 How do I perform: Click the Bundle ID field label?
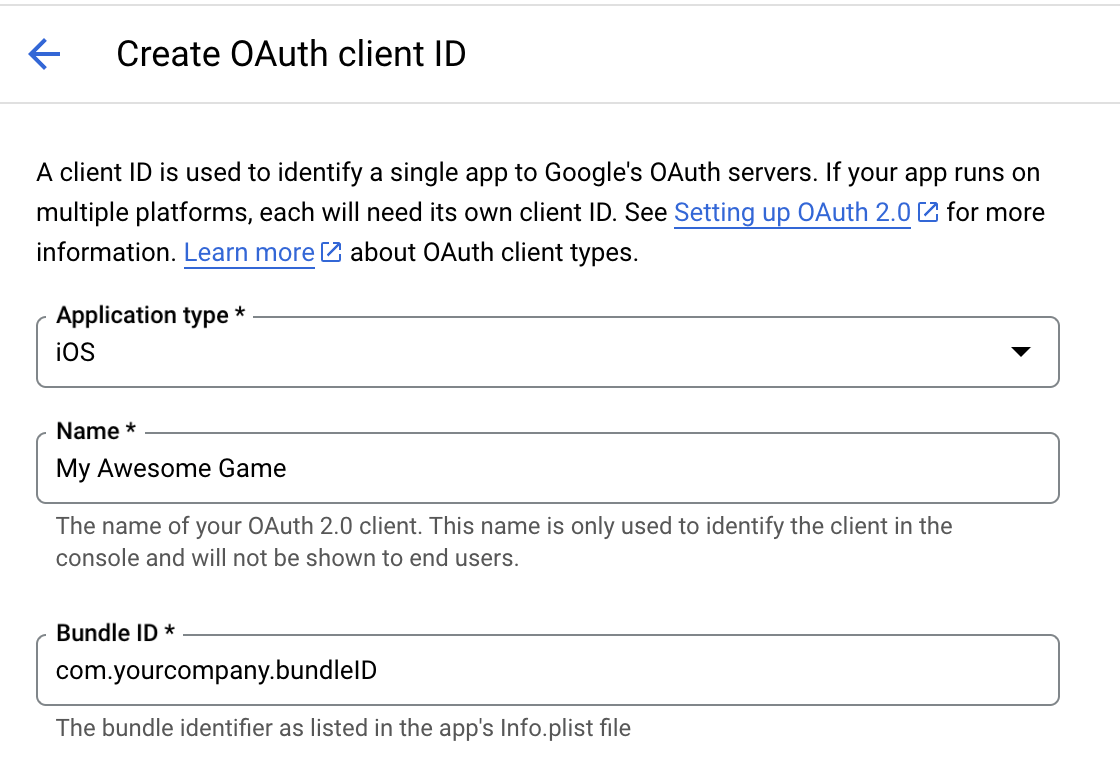click(115, 633)
